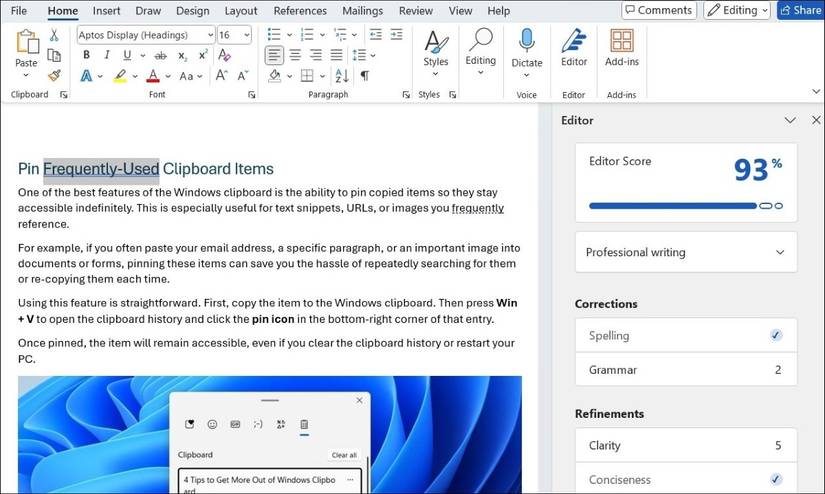Sort the selected text
Screen dimensions: 825x494
tap(342, 76)
